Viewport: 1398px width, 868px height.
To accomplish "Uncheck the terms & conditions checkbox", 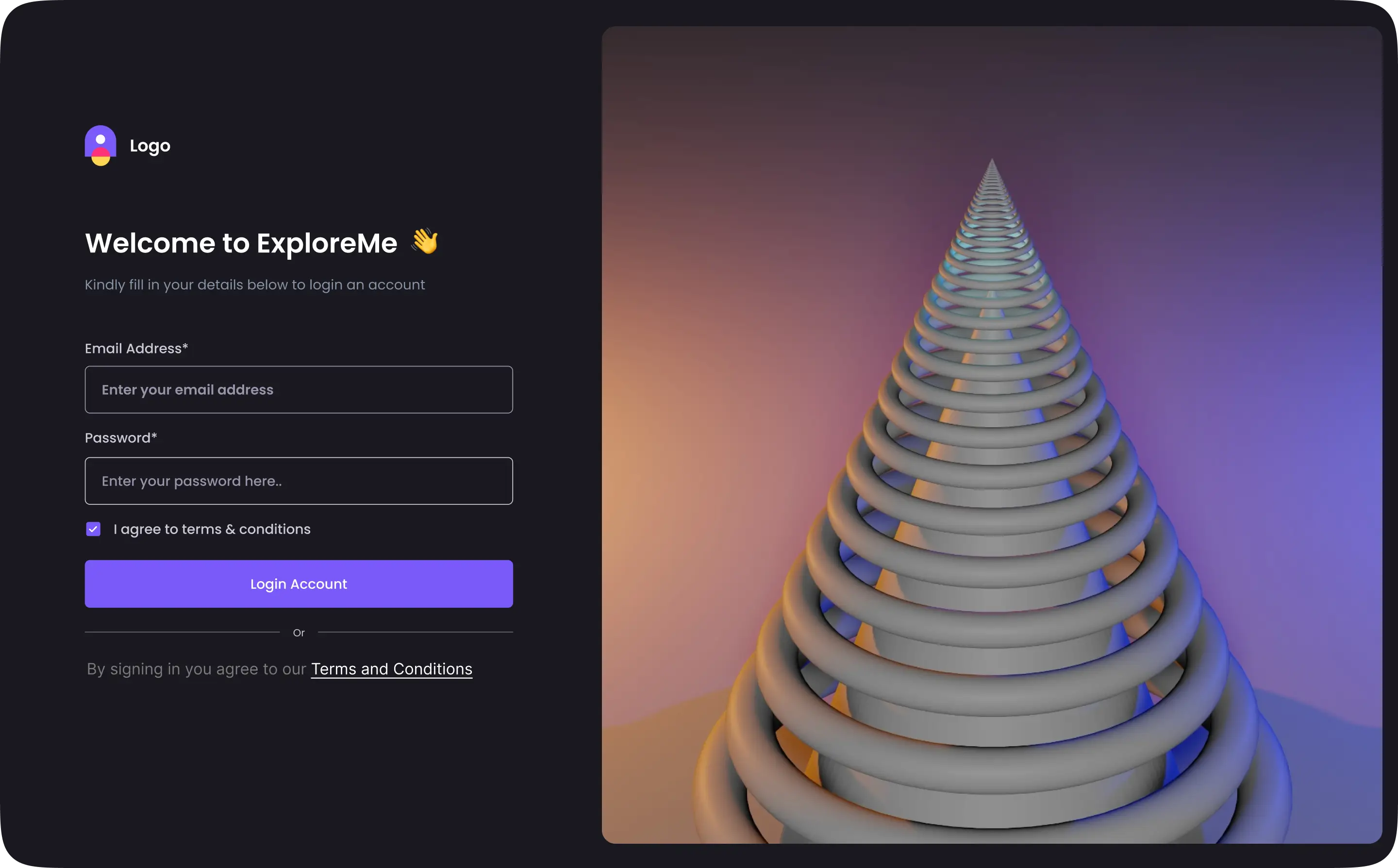I will (x=93, y=529).
